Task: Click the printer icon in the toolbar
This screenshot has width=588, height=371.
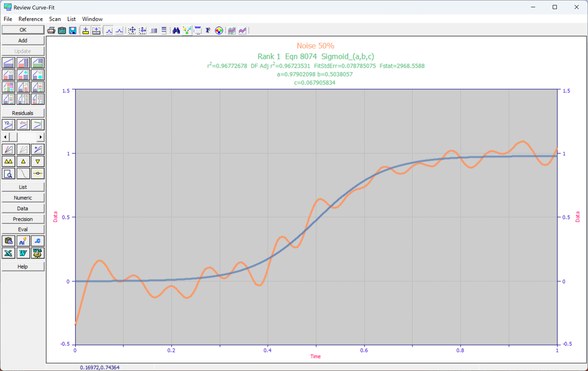Action: pyautogui.click(x=51, y=30)
